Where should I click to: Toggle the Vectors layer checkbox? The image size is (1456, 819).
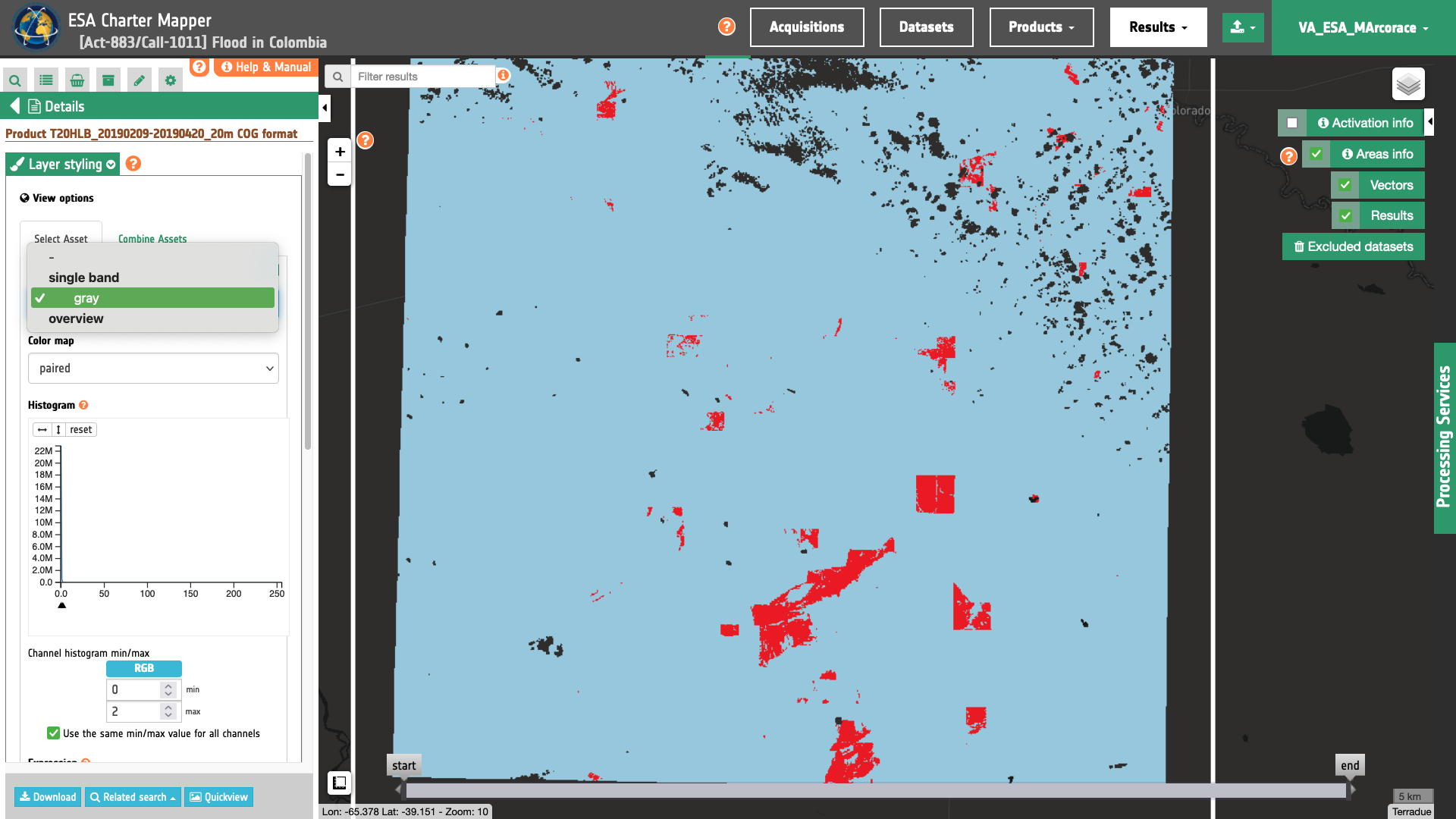[1345, 185]
